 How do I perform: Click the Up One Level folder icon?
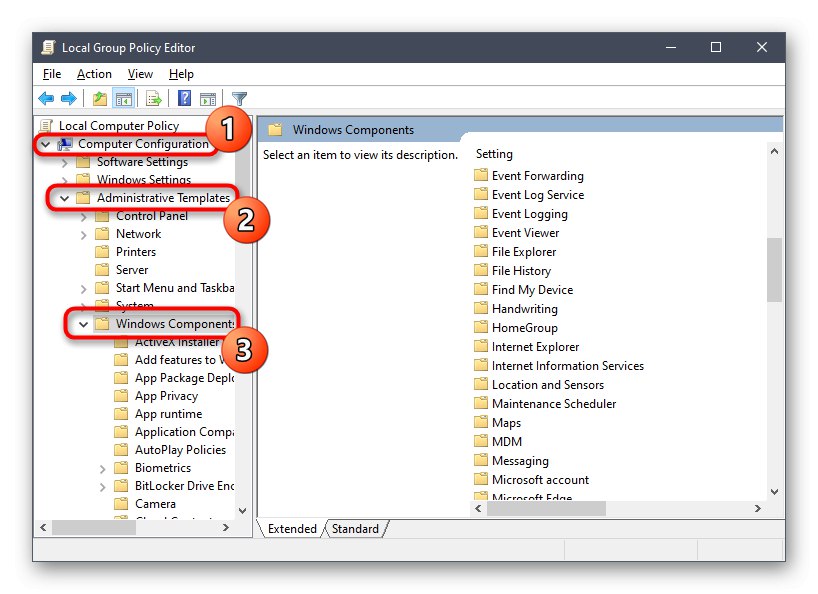pos(100,98)
